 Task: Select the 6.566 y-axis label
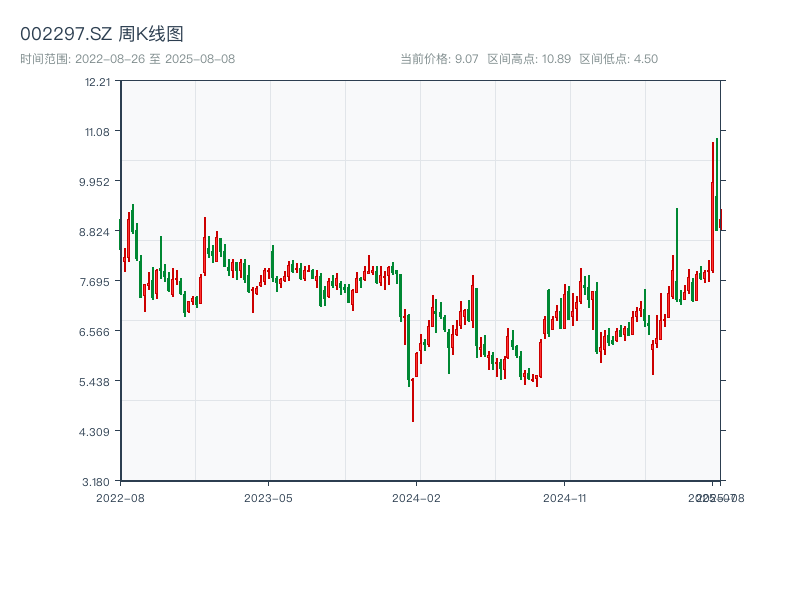pos(96,332)
